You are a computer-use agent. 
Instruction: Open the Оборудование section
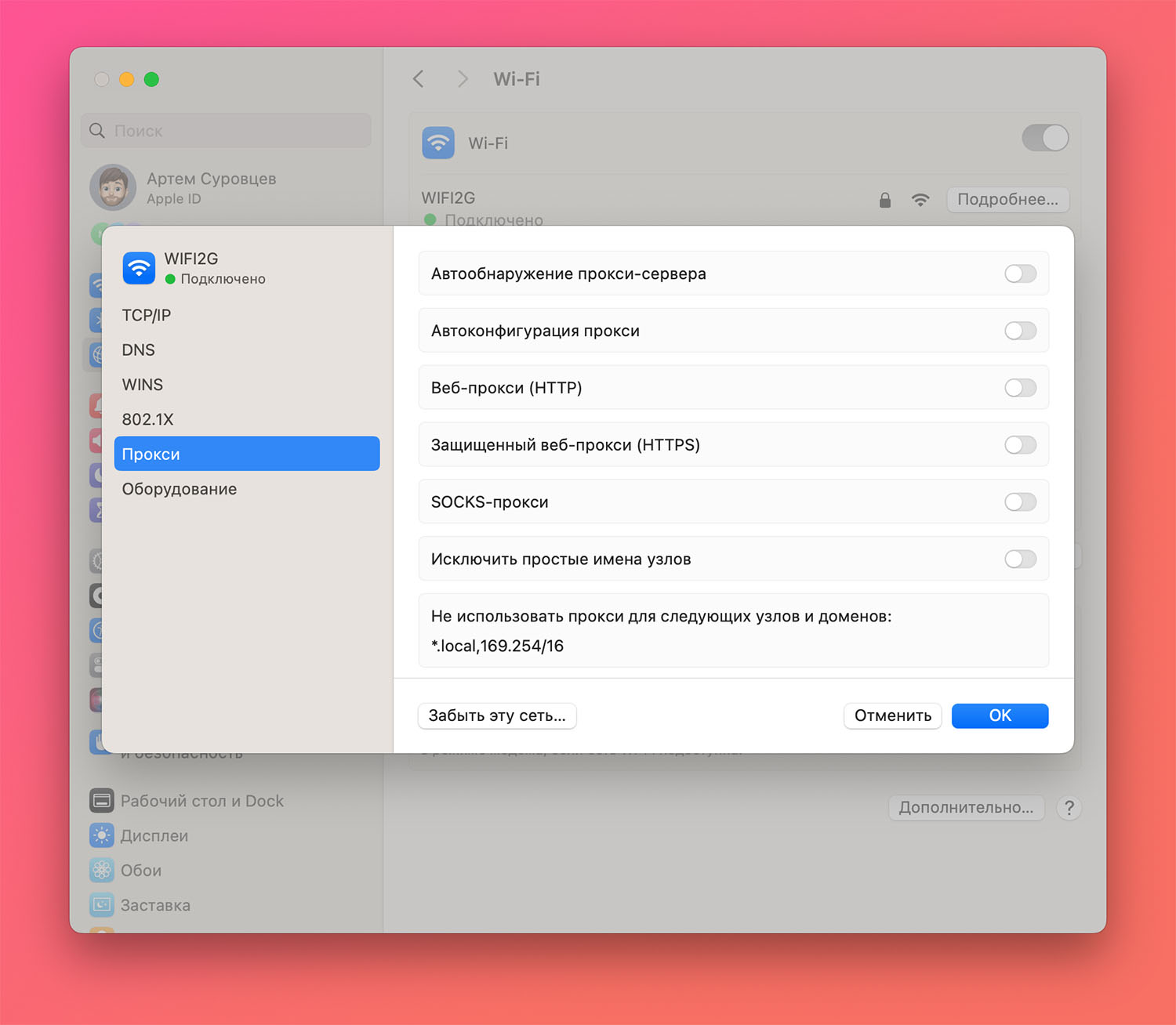247,489
